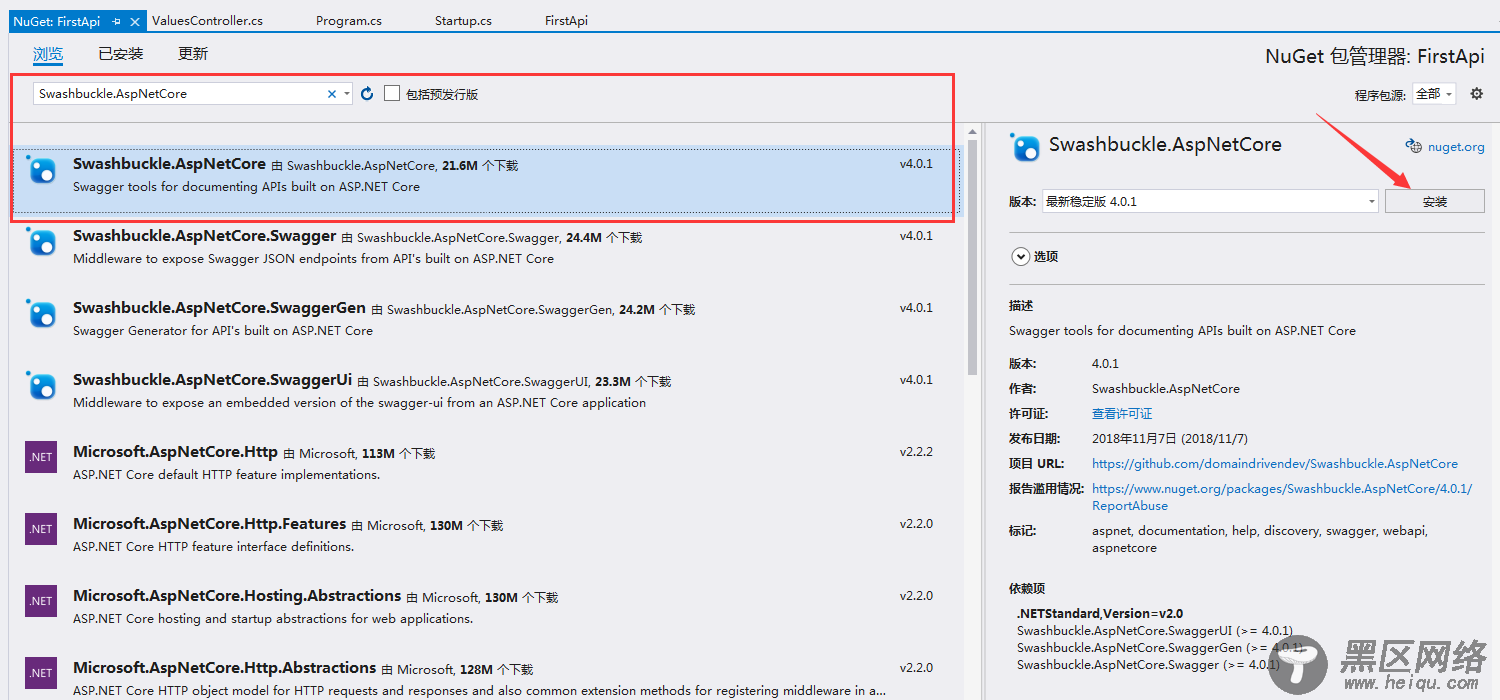Viewport: 1500px width, 700px height.
Task: Clear the search box text
Action: pos(332,94)
